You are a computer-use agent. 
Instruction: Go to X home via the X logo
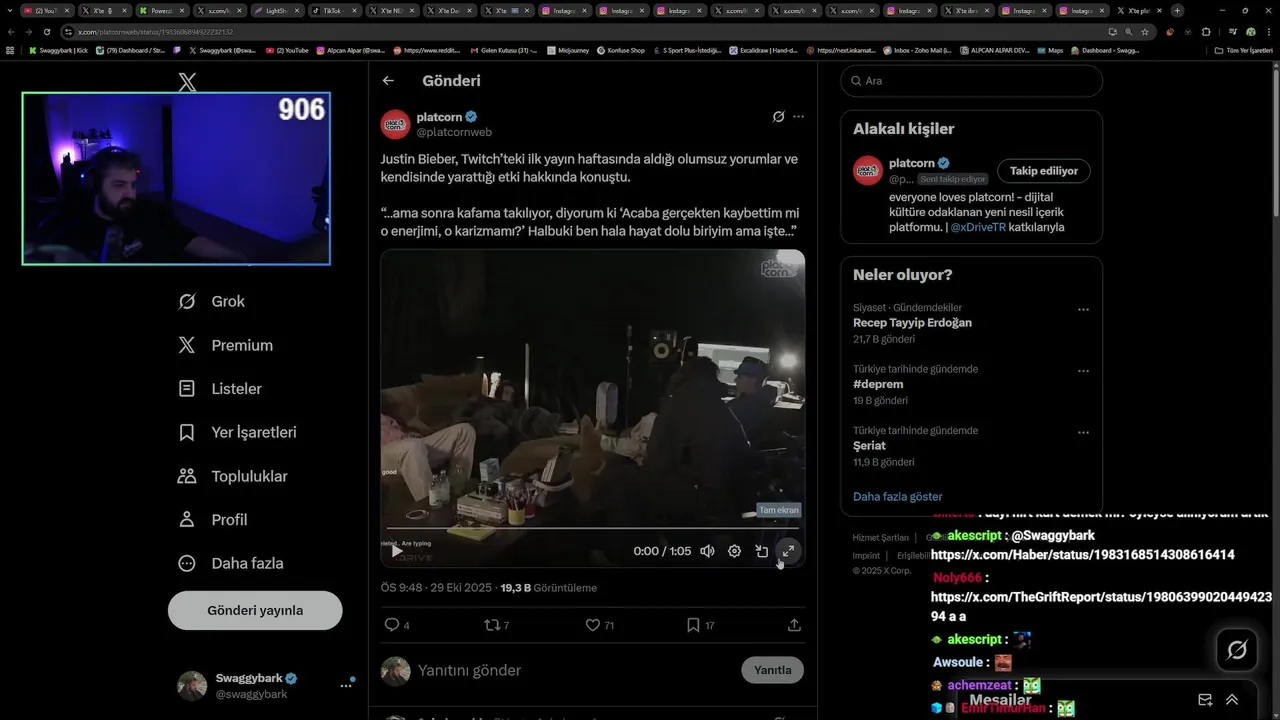point(187,83)
